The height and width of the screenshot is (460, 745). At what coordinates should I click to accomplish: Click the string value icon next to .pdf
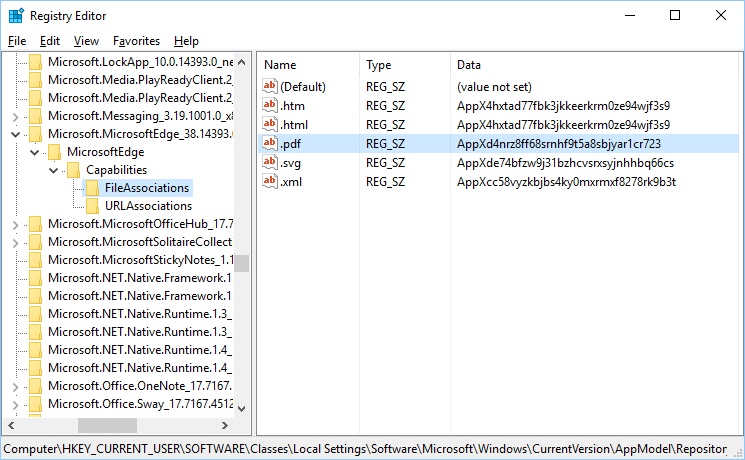[x=269, y=143]
